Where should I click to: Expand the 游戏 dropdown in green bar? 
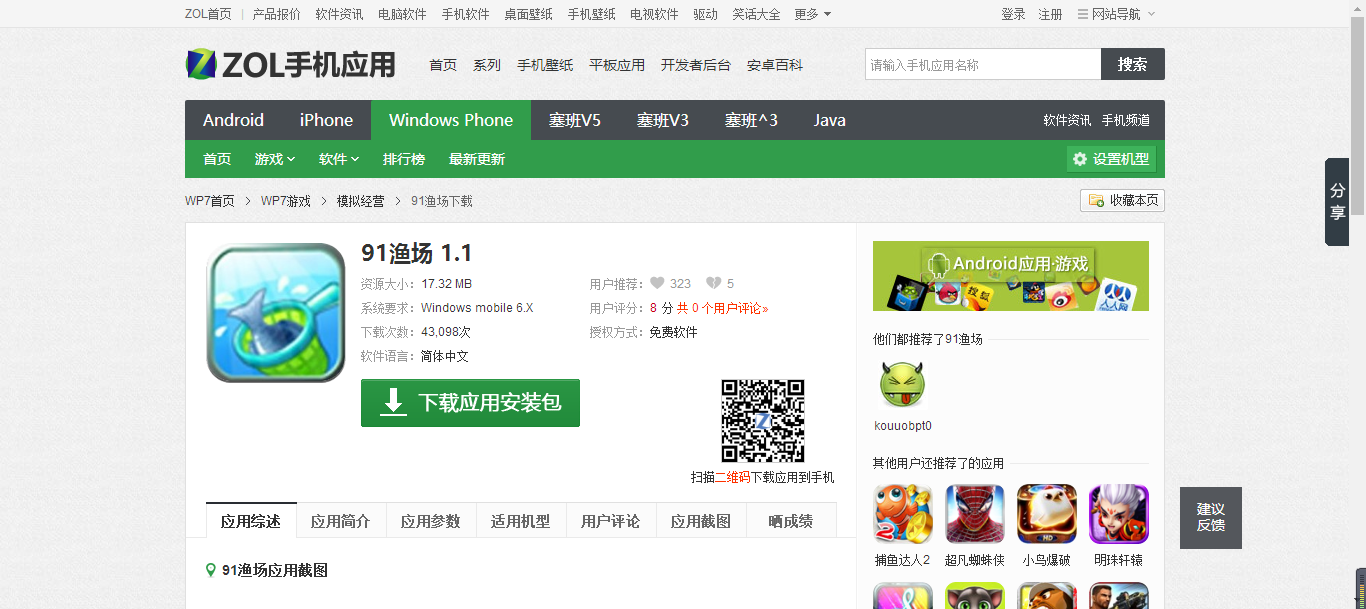point(275,159)
